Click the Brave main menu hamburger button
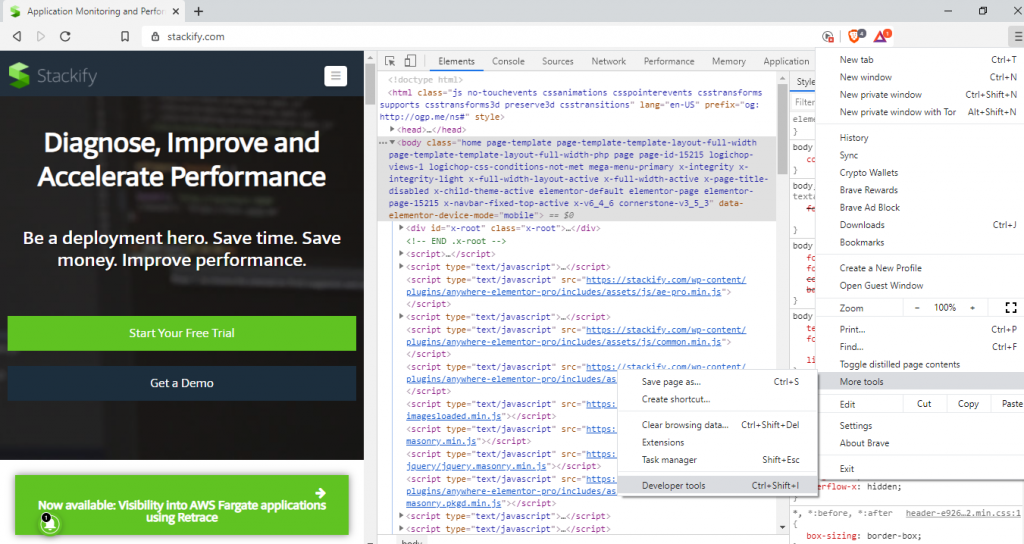 (x=1016, y=37)
